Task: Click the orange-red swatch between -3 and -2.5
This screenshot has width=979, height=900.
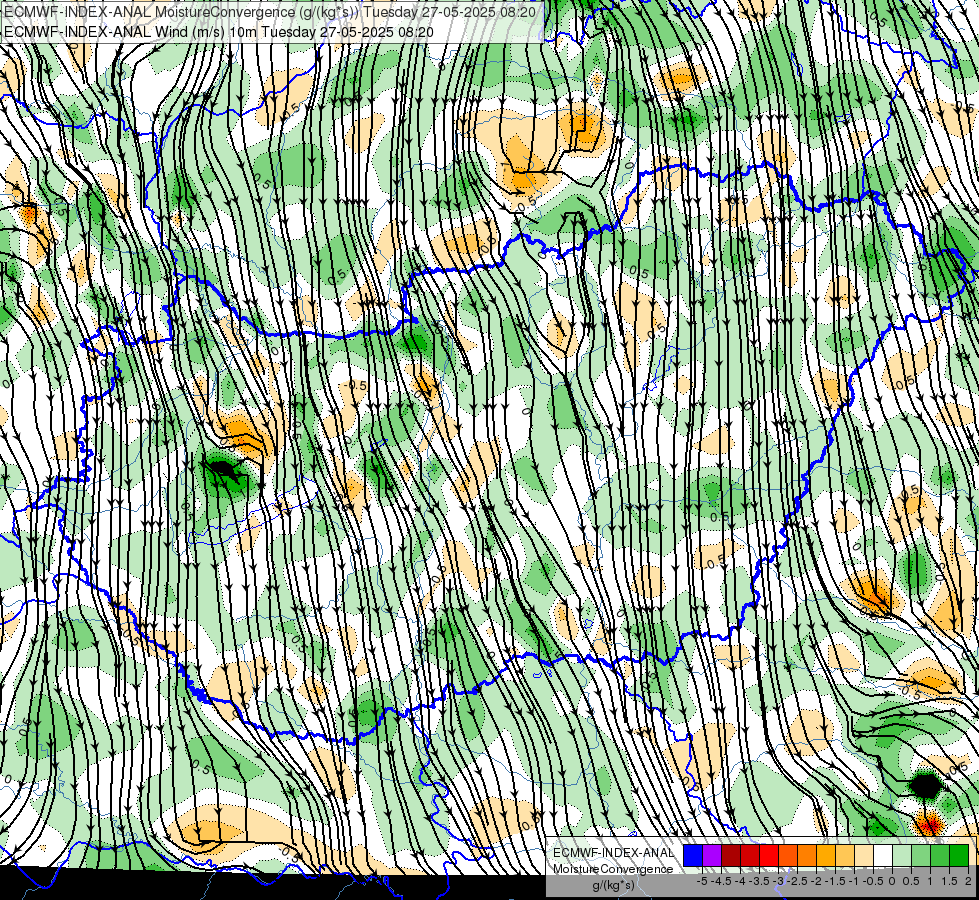Action: [x=788, y=855]
